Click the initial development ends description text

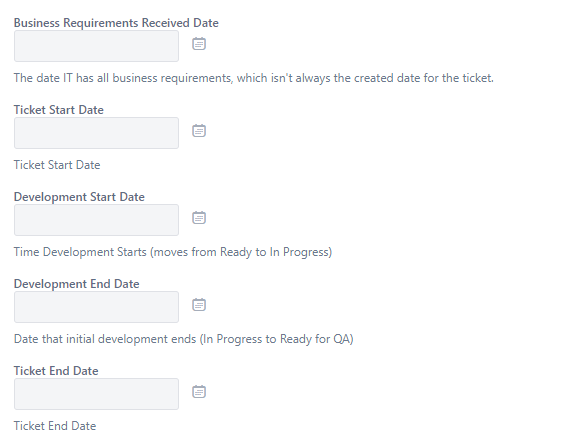tap(183, 339)
